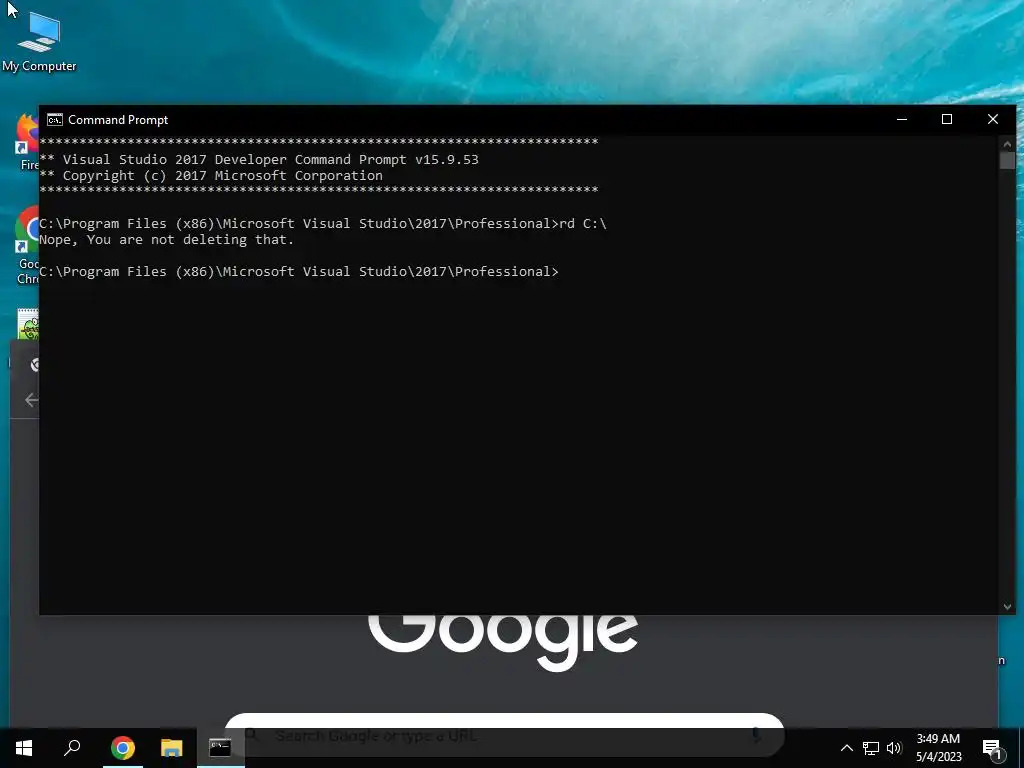
Task: Open the volume tray icon
Action: coord(894,748)
